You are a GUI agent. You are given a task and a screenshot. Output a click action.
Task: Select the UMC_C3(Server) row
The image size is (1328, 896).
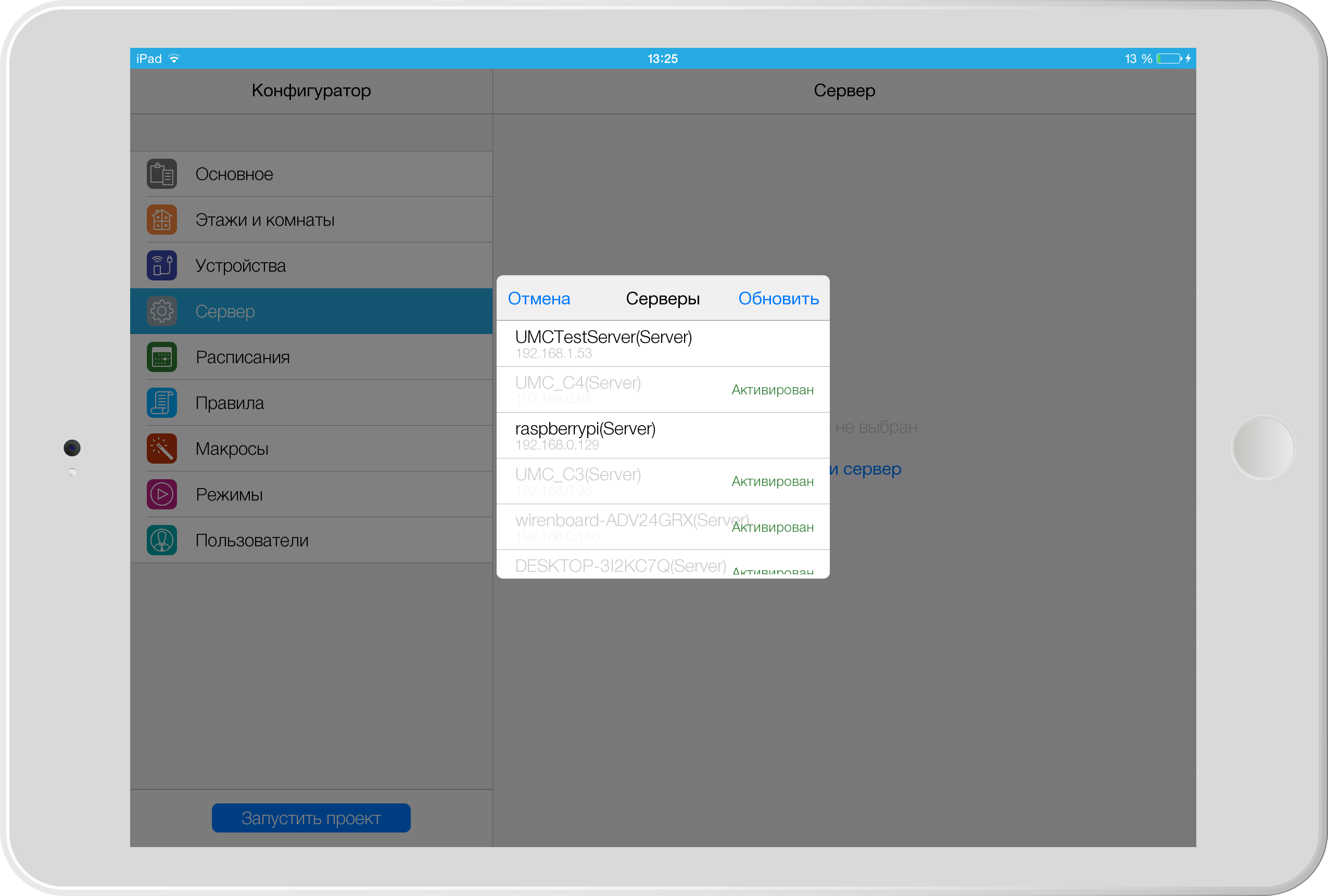pyautogui.click(x=663, y=481)
